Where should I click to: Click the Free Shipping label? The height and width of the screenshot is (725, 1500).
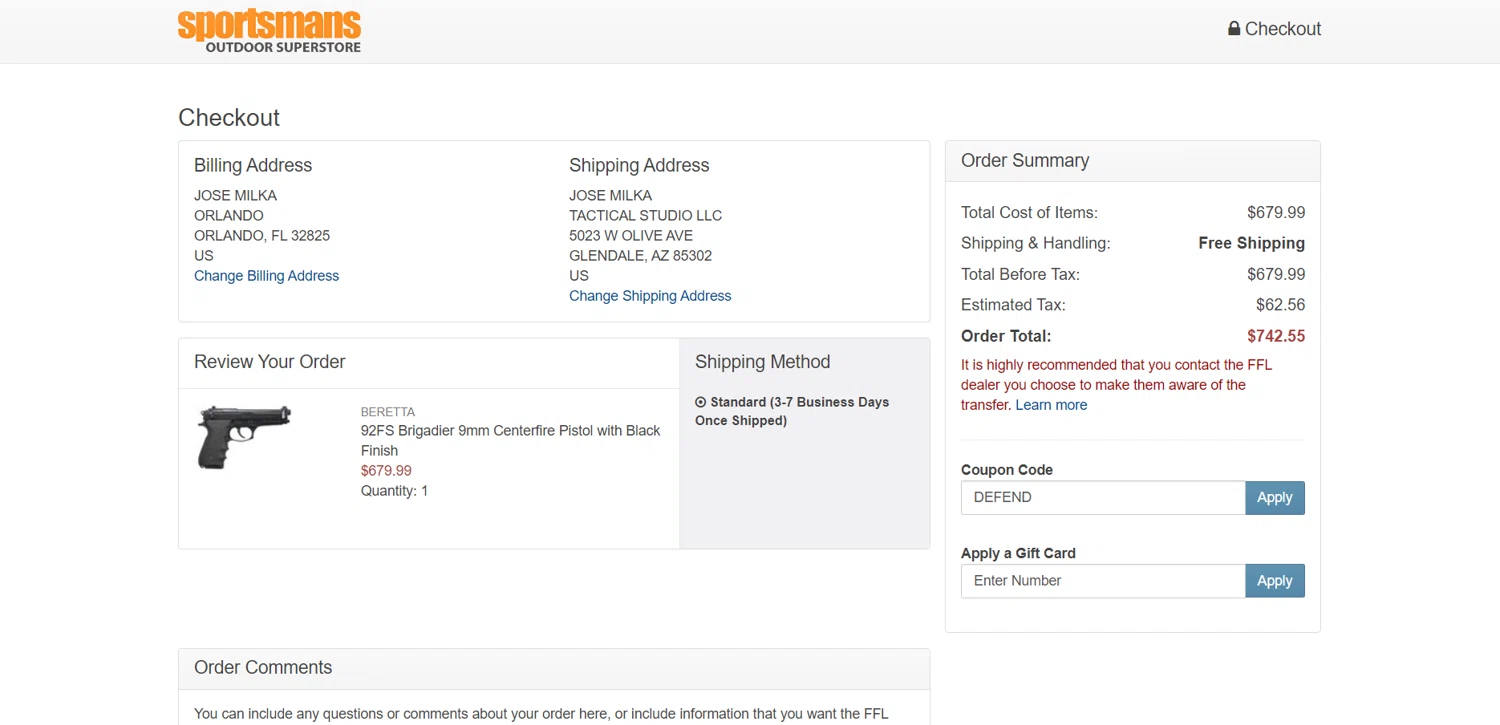[x=1251, y=243]
